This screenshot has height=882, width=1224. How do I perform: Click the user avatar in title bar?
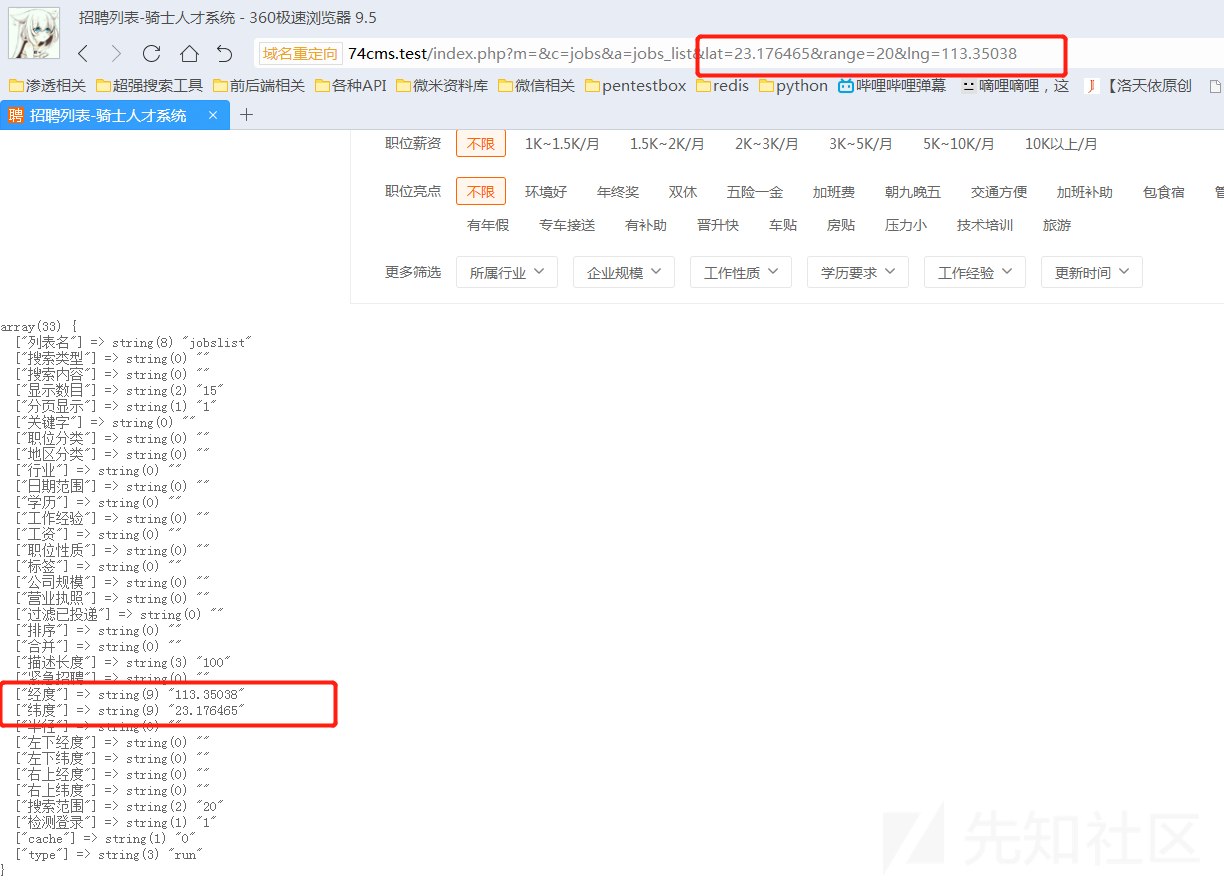tap(34, 32)
